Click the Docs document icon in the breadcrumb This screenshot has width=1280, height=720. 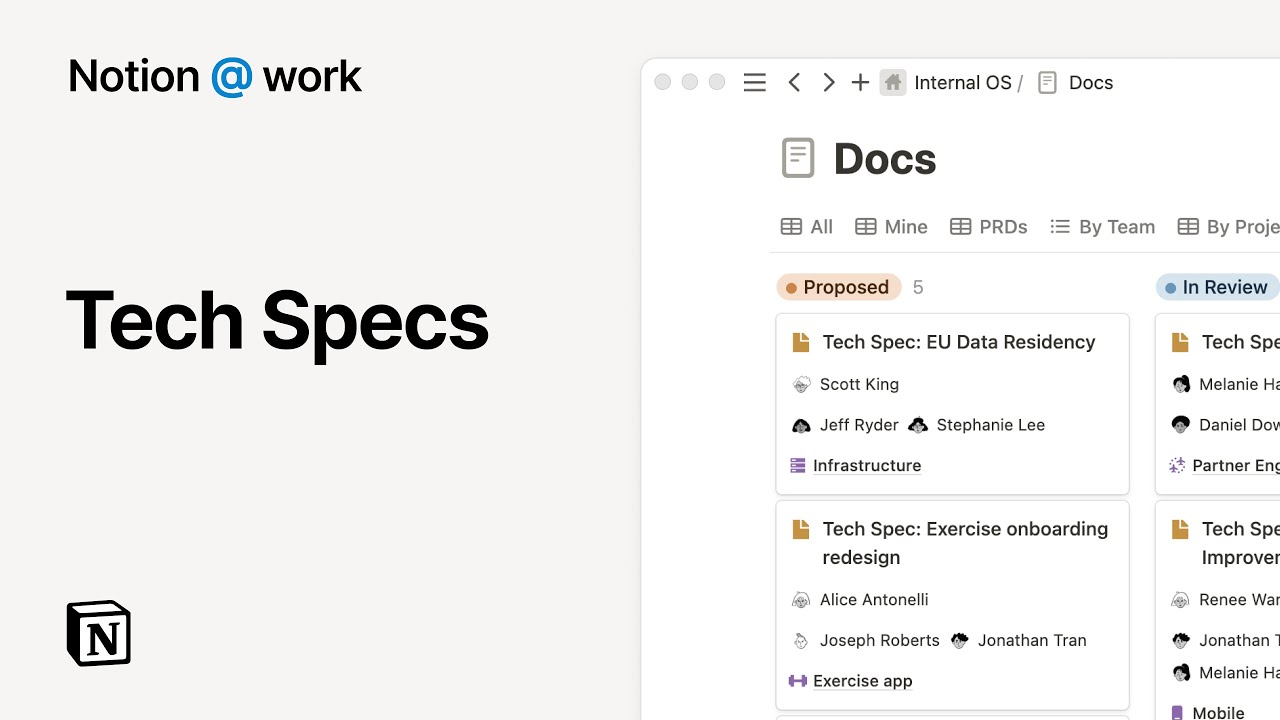pyautogui.click(x=1047, y=82)
